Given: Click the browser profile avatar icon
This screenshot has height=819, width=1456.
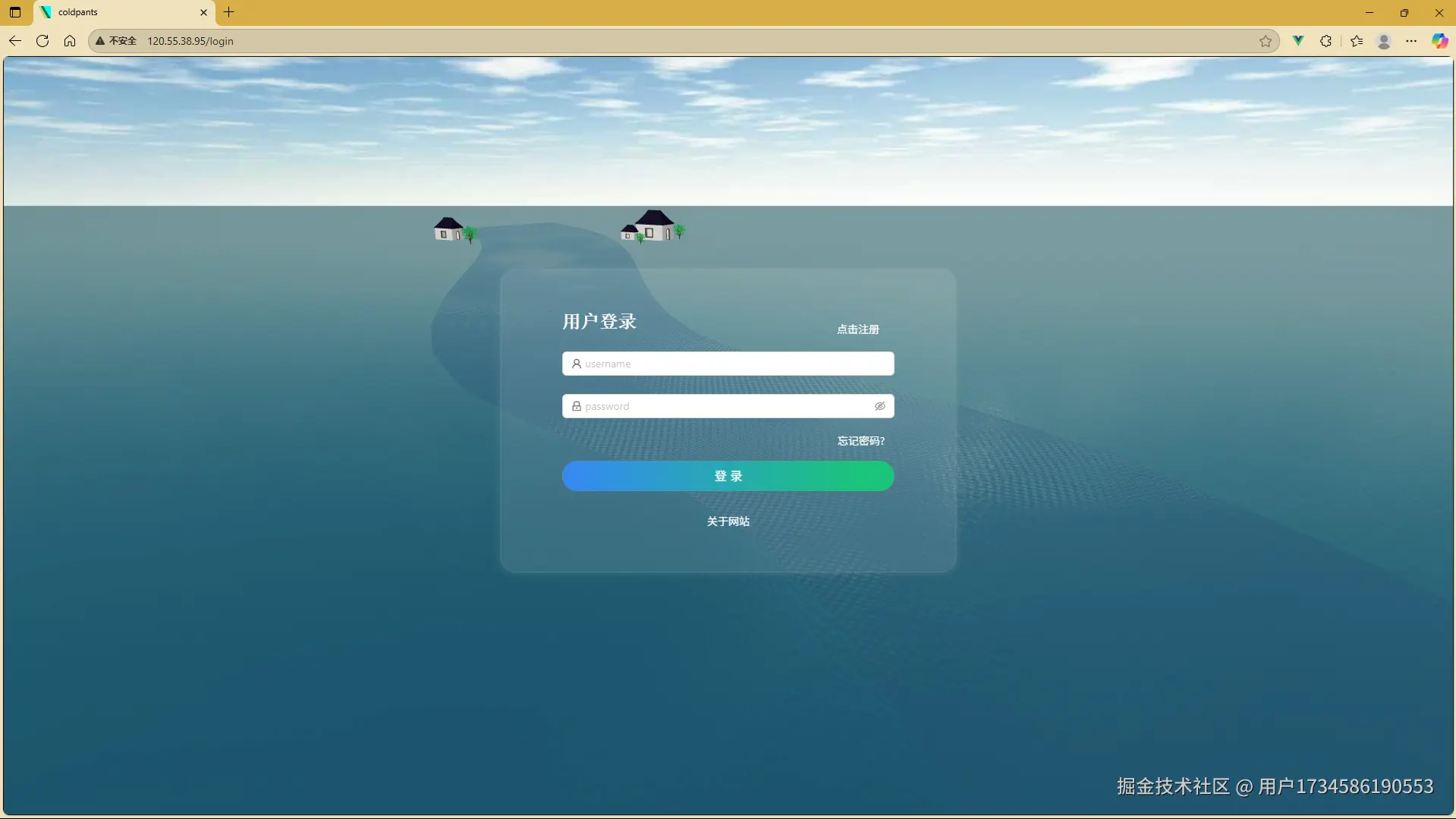Looking at the screenshot, I should (1384, 41).
